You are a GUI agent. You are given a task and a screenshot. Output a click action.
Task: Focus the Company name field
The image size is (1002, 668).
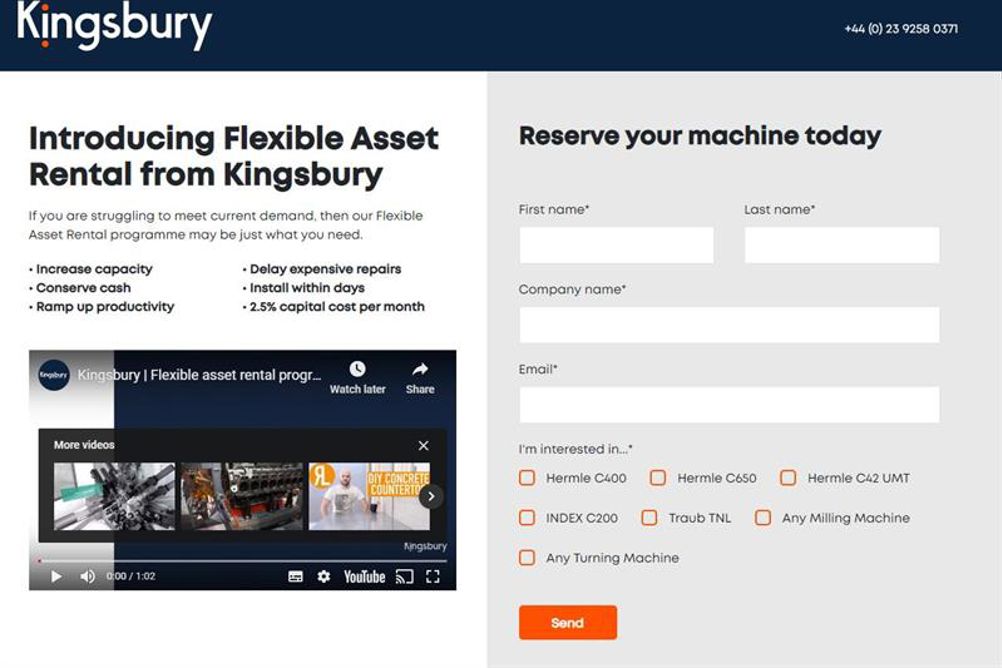729,325
